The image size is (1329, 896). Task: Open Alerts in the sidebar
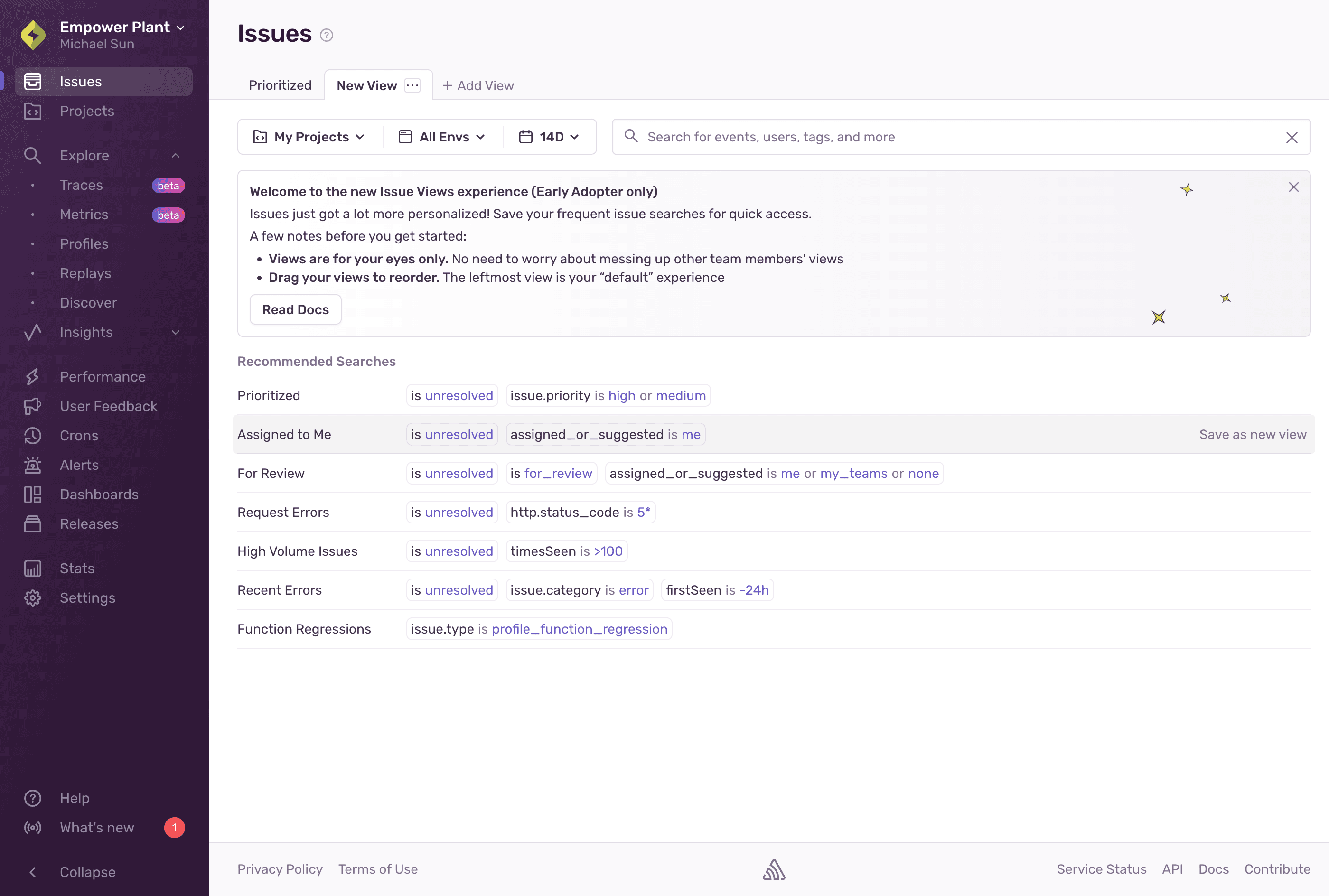point(78,465)
